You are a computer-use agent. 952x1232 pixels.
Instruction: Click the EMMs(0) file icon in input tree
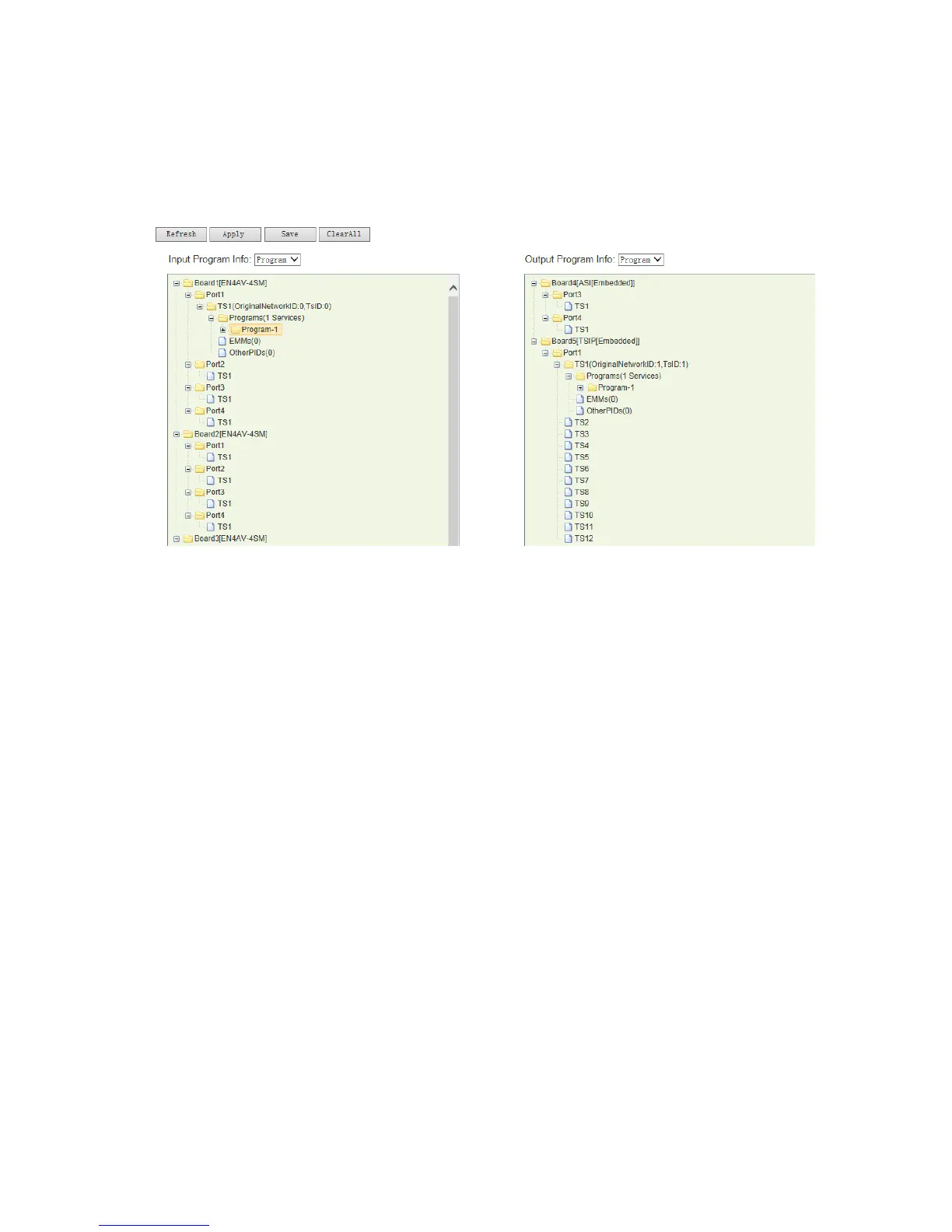point(222,341)
